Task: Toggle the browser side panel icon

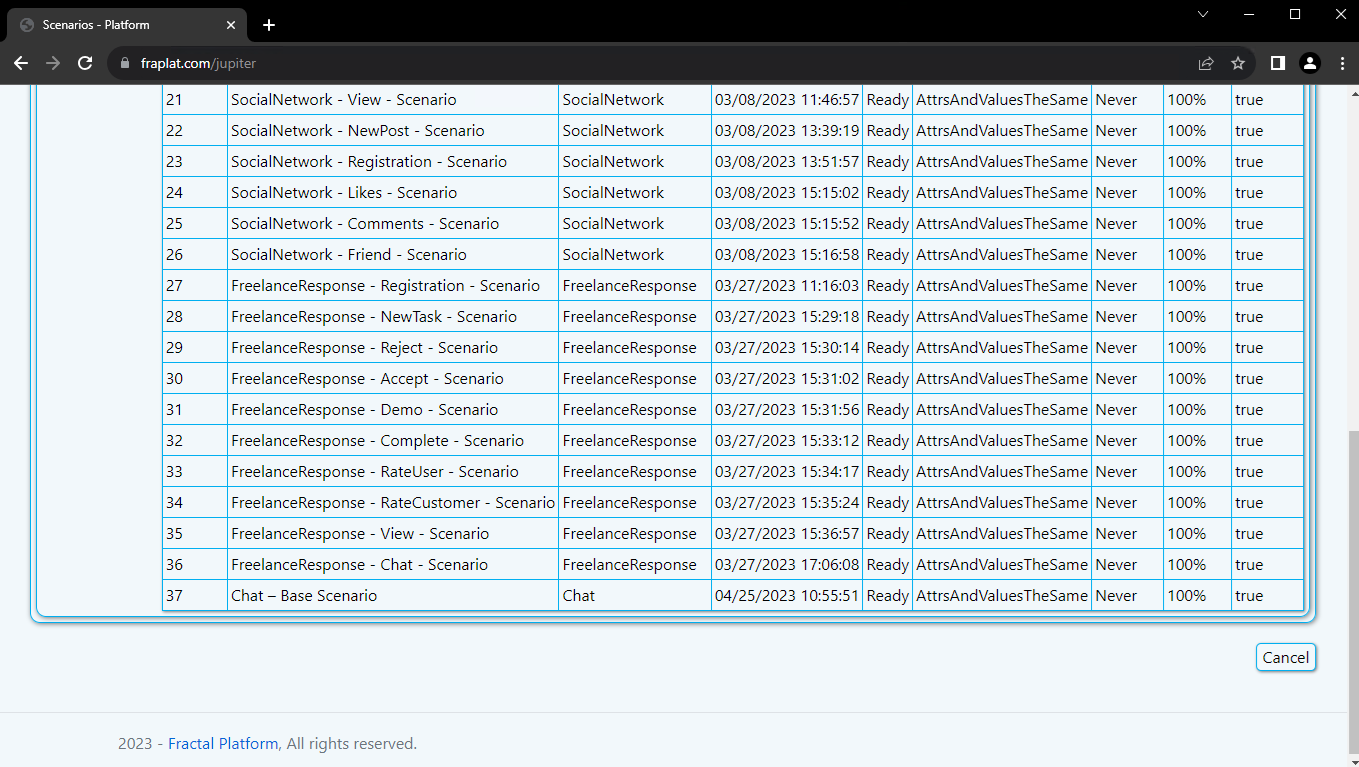Action: pos(1277,63)
